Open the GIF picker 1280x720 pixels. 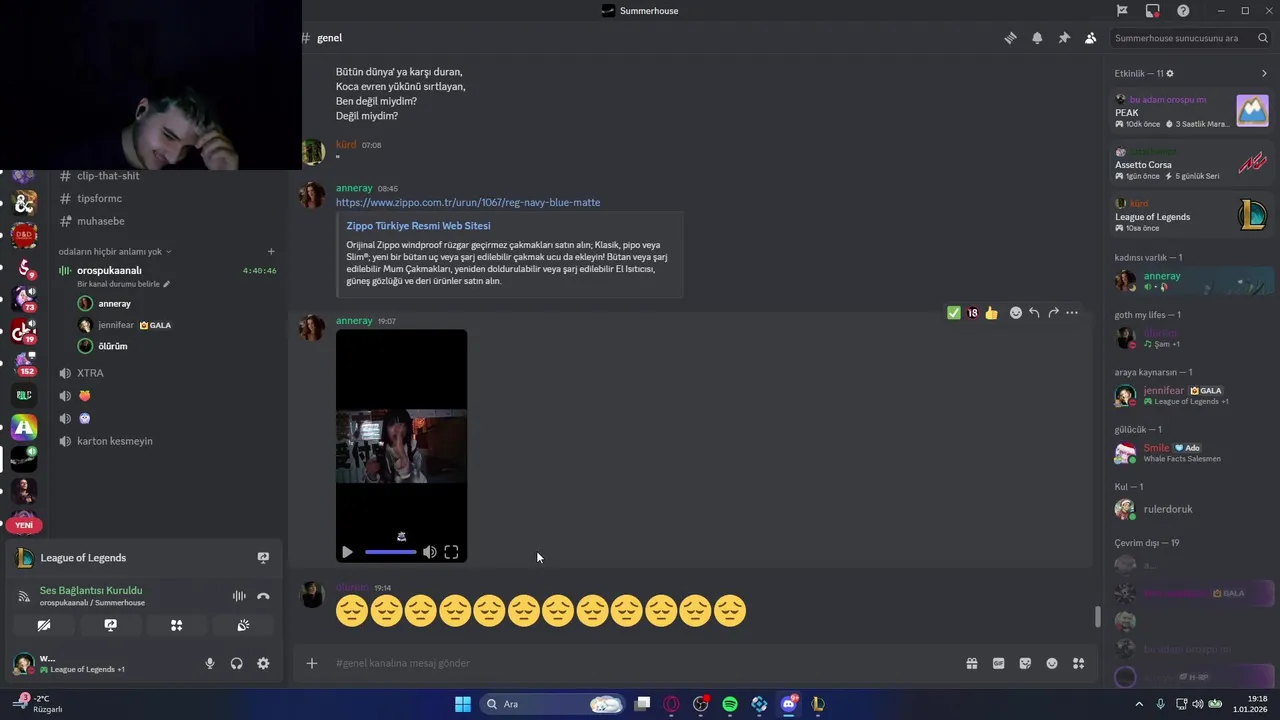pyautogui.click(x=998, y=663)
